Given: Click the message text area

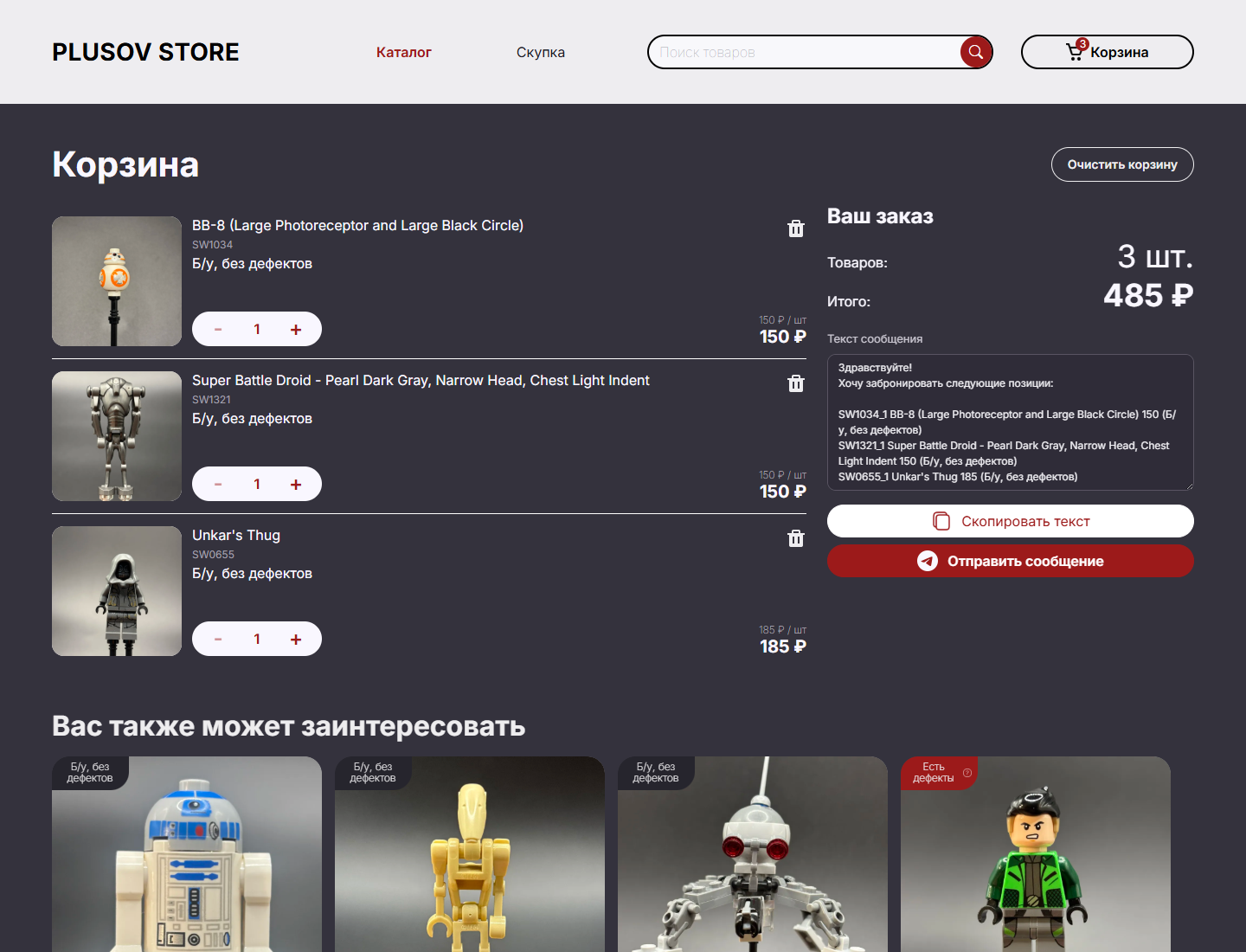Looking at the screenshot, I should point(1011,422).
